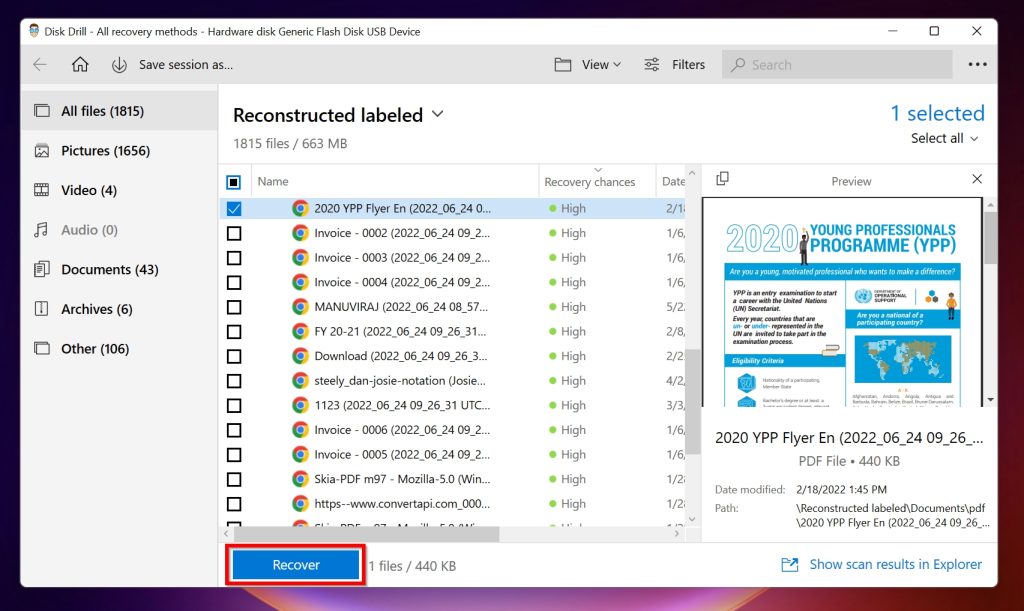Open the Filters panel via the funnel icon
The height and width of the screenshot is (611, 1024).
[x=649, y=64]
